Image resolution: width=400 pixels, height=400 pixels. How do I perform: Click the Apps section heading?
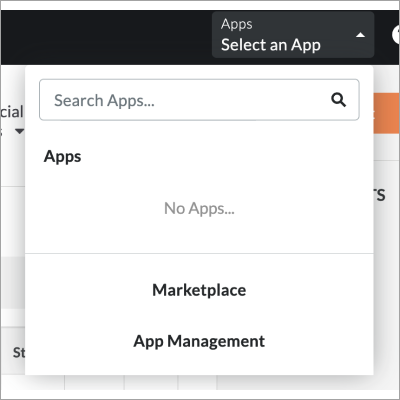pyautogui.click(x=62, y=156)
